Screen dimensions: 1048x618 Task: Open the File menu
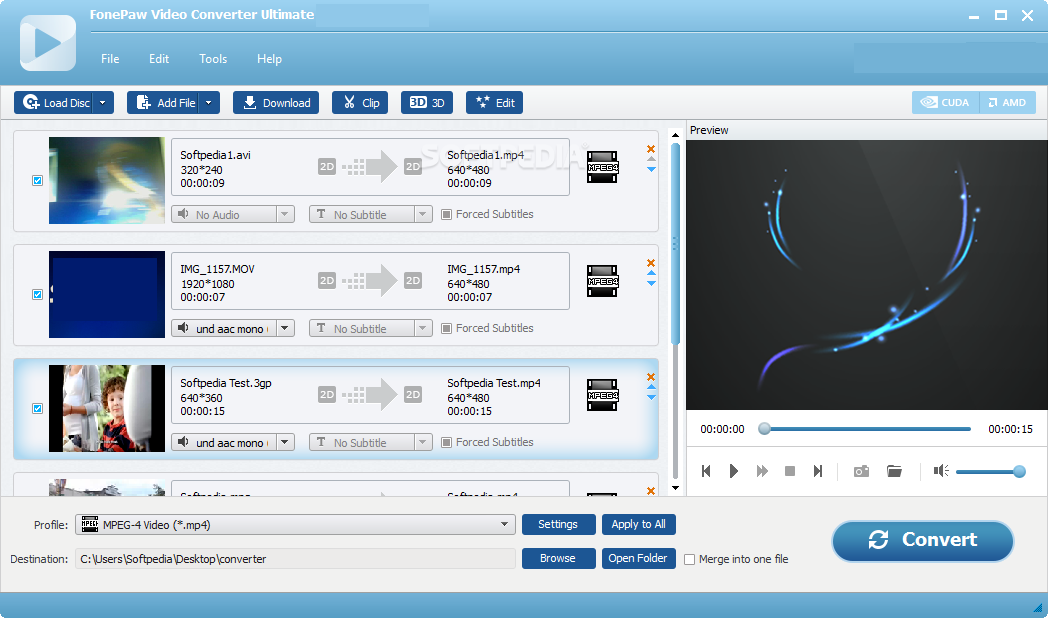coord(110,59)
